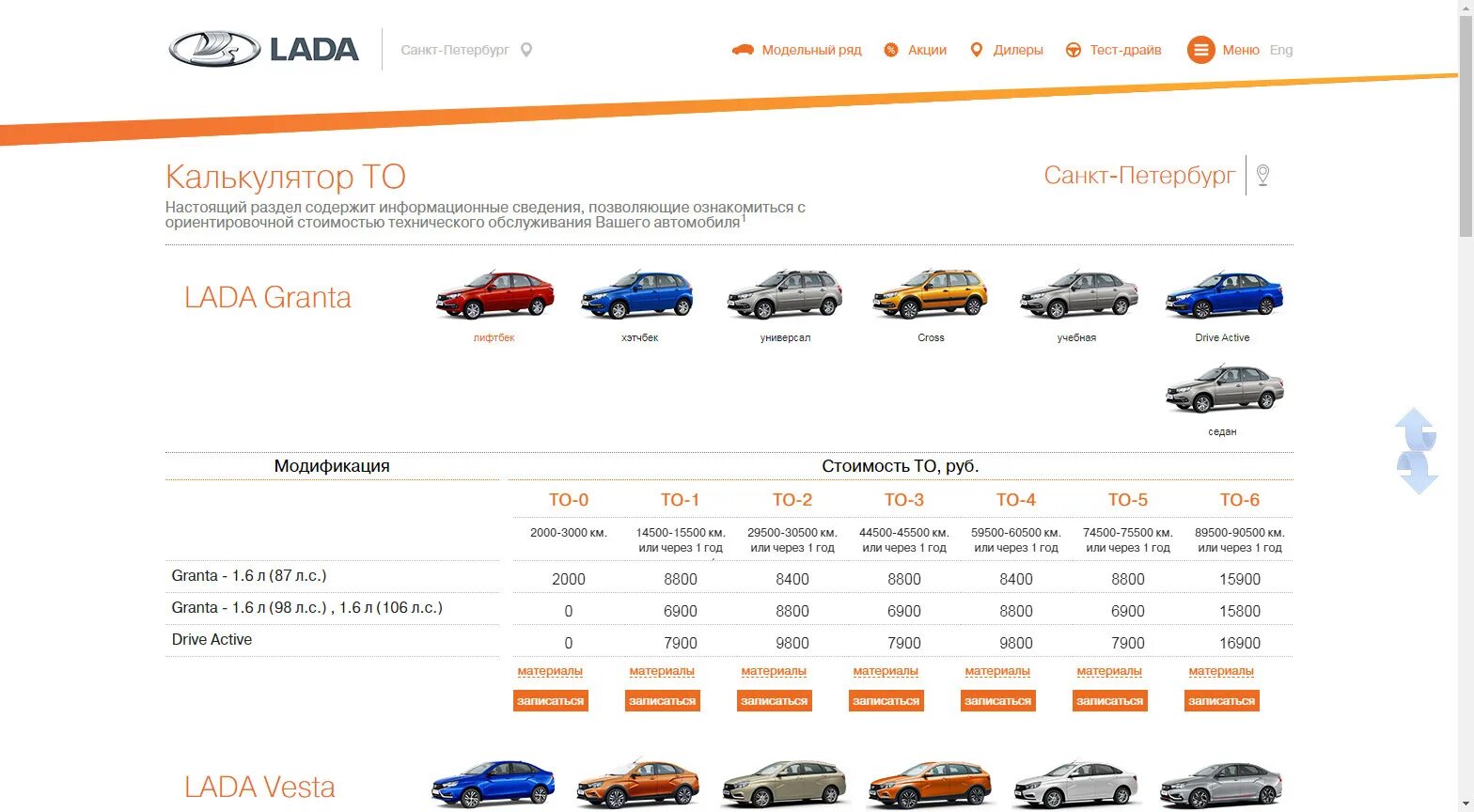Click the ТО-3 column header
The image size is (1474, 812).
pyautogui.click(x=904, y=500)
